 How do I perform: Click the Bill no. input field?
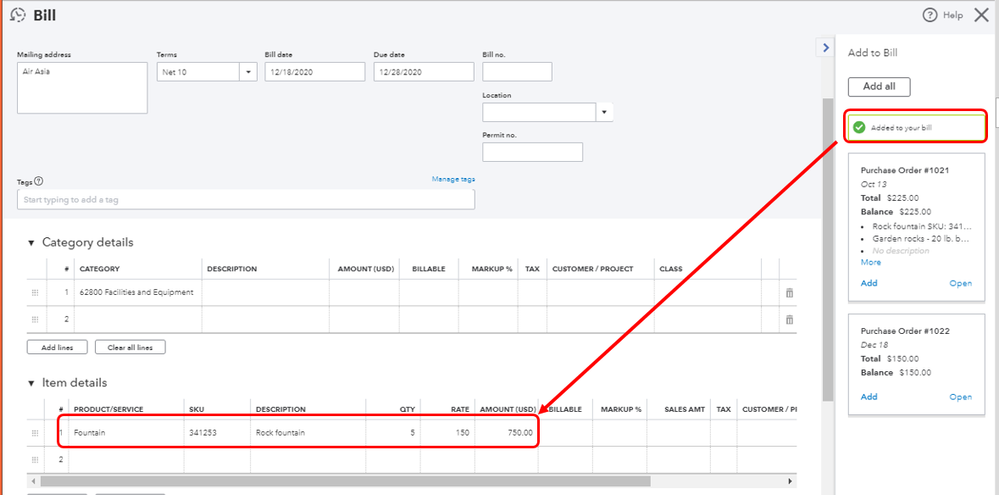(517, 72)
